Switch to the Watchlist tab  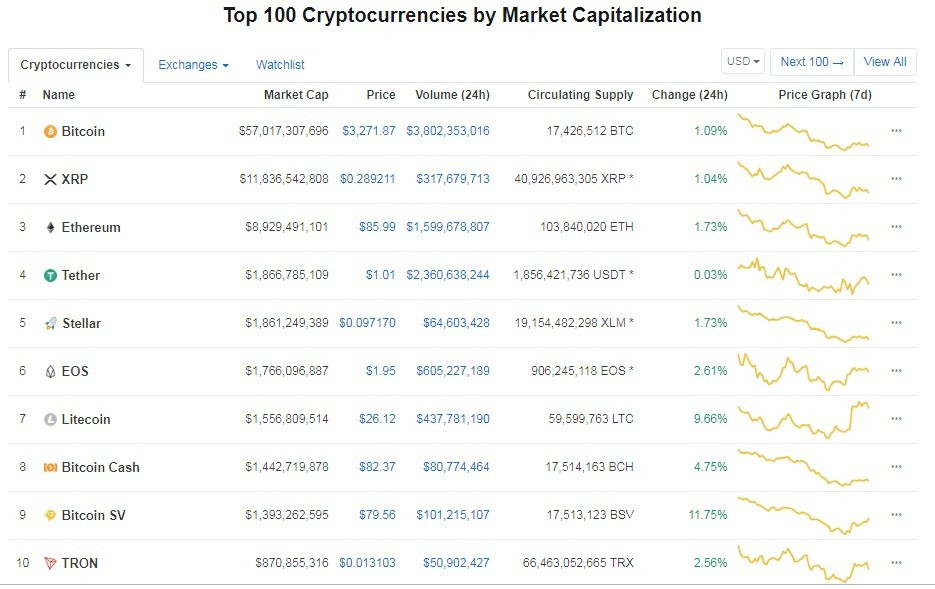pos(280,65)
